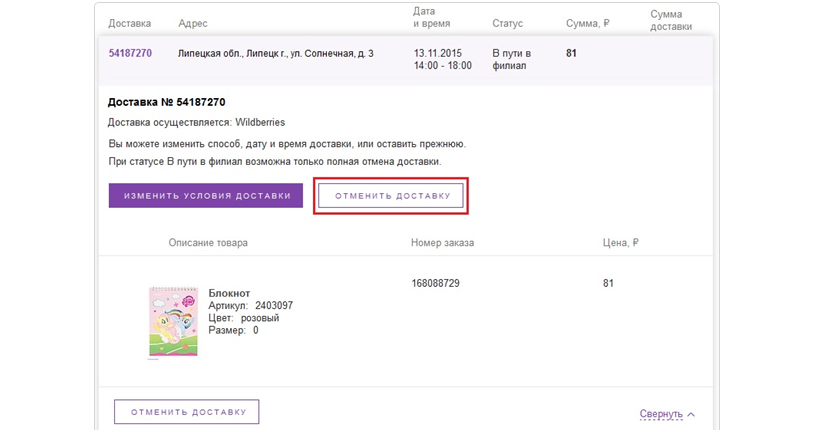Screen dimensions: 830x430
Task: Select the Блокнот product name
Action: coord(229,293)
